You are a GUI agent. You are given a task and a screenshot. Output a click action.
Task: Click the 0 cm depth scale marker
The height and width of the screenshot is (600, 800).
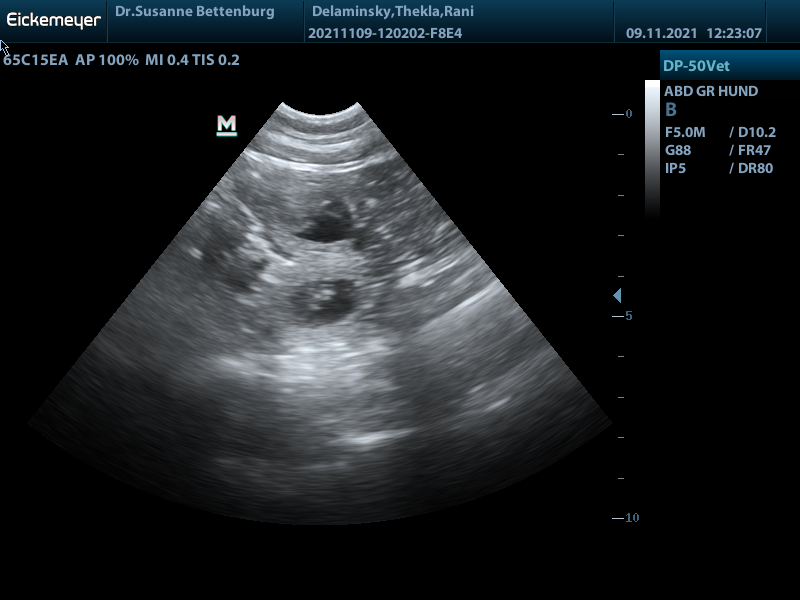coord(628,114)
